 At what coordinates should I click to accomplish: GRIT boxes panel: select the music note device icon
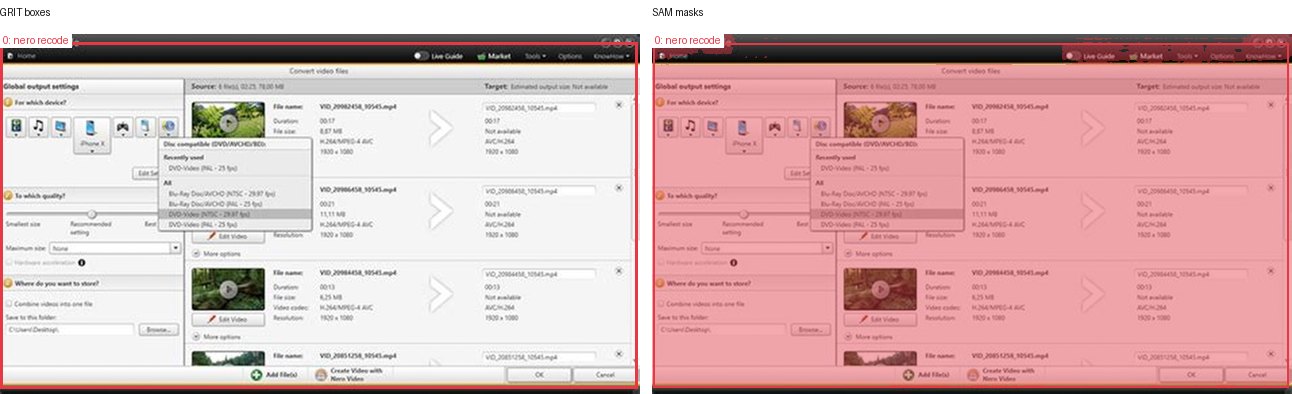pos(39,126)
